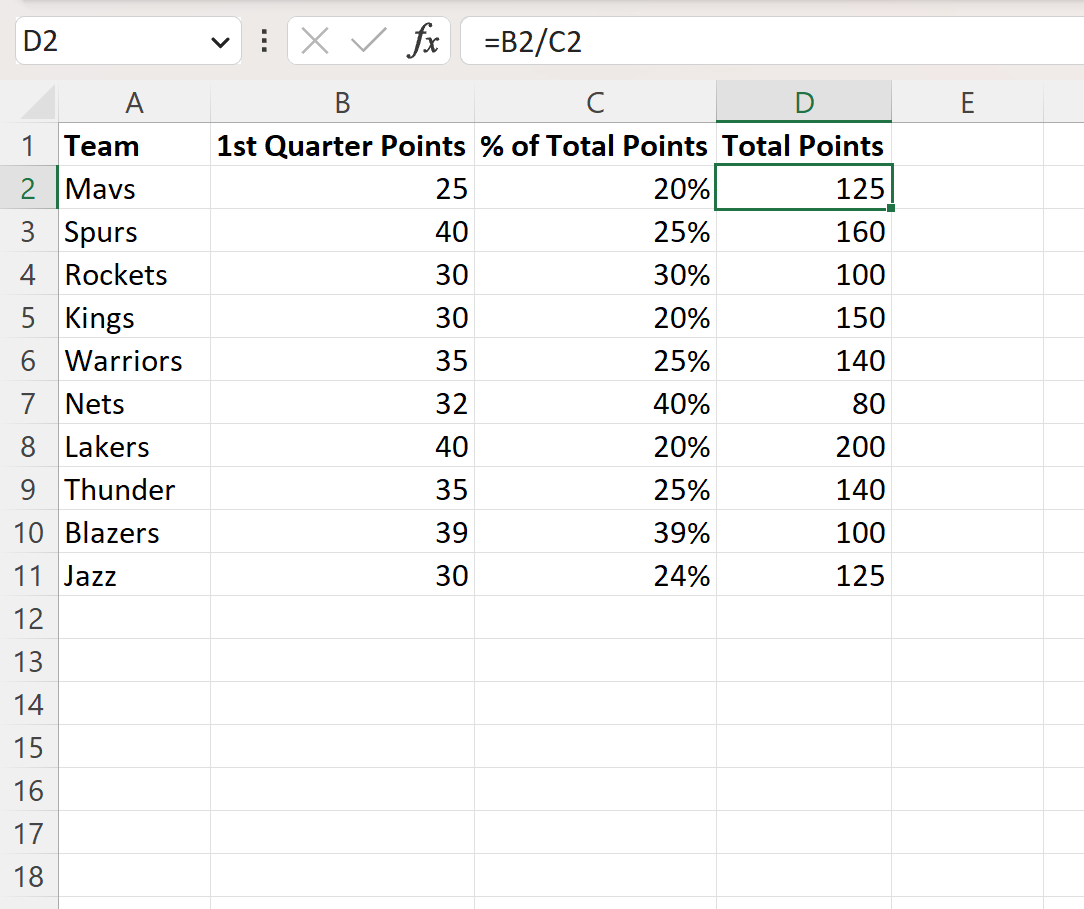Screen dimensions: 1084x909
Task: Open the Name Box dropdown arrow
Action: click(222, 41)
